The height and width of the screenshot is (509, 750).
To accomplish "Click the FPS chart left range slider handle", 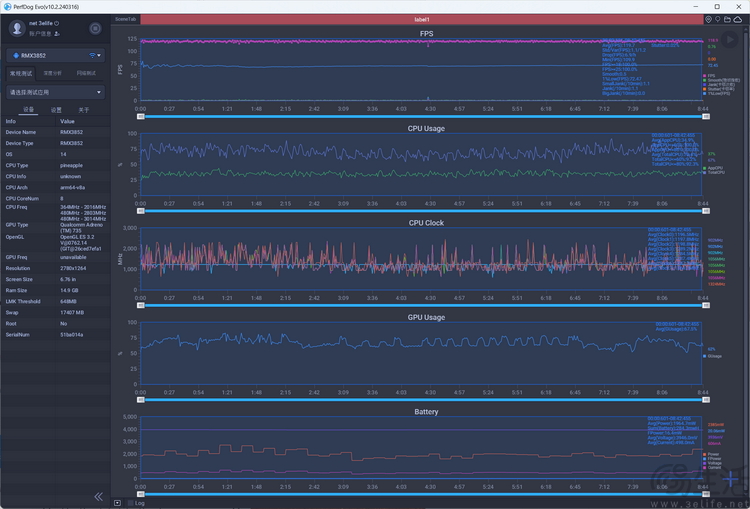I will click(x=141, y=116).
